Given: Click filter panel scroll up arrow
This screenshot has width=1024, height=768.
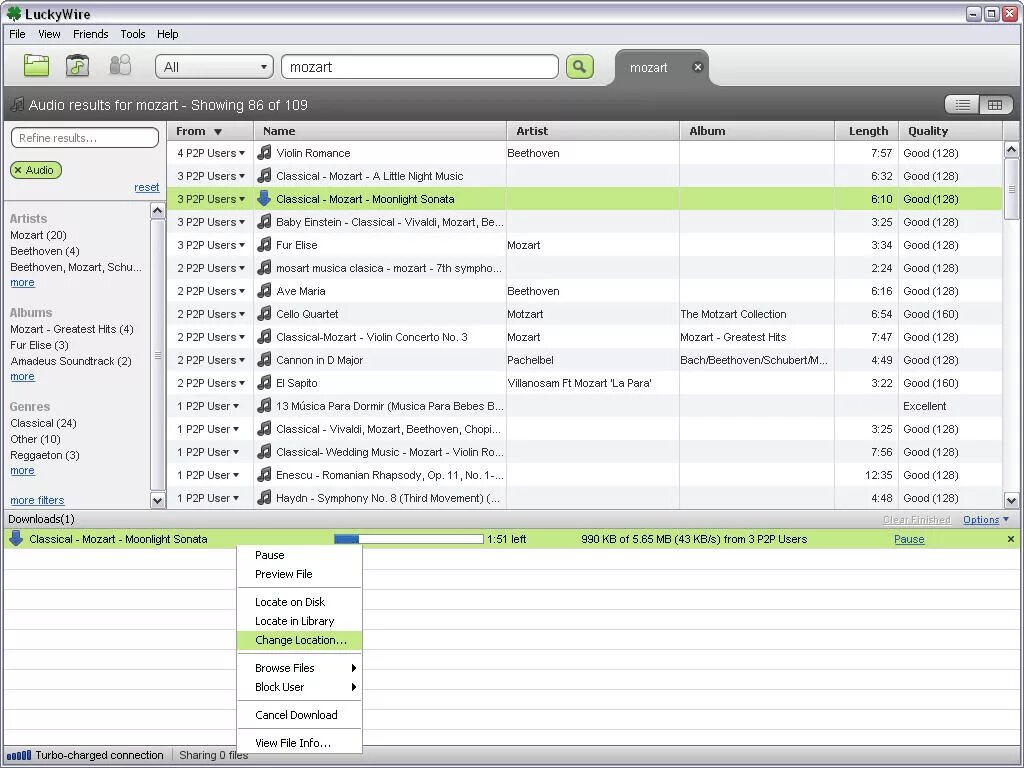Looking at the screenshot, I should (157, 210).
